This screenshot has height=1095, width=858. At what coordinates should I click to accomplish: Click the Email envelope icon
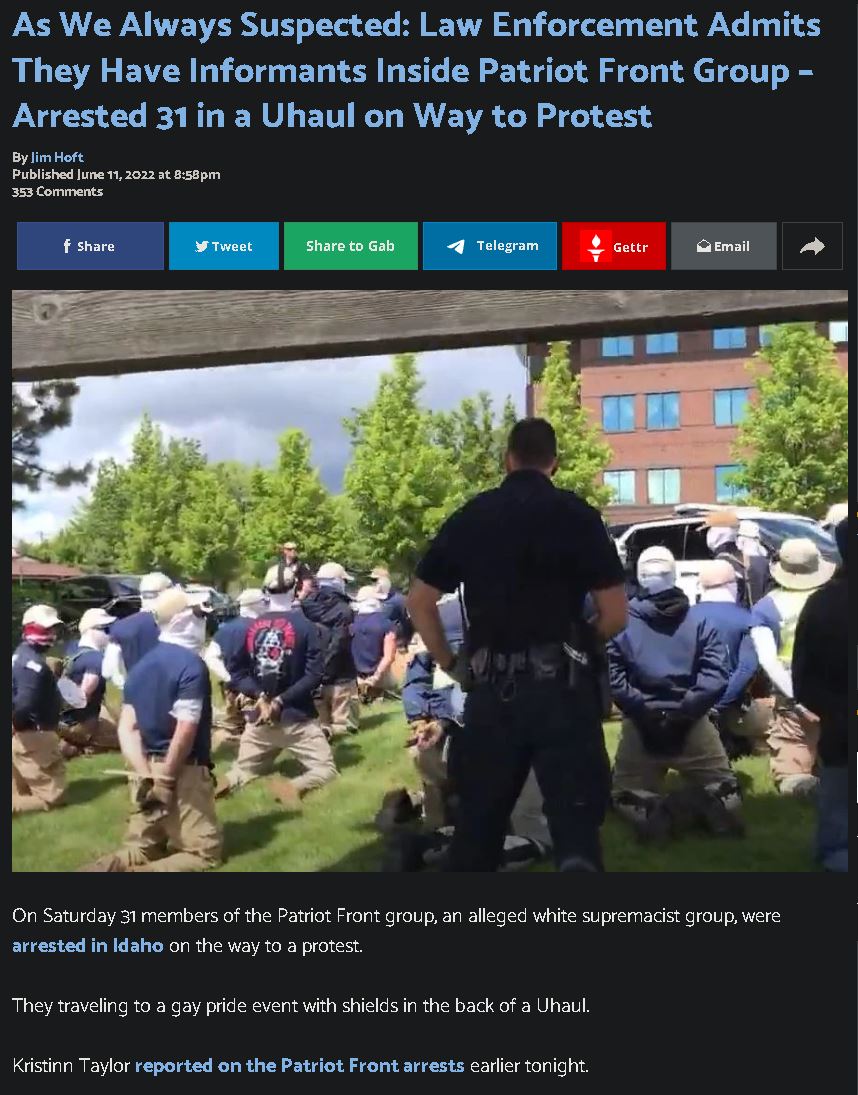pyautogui.click(x=704, y=246)
